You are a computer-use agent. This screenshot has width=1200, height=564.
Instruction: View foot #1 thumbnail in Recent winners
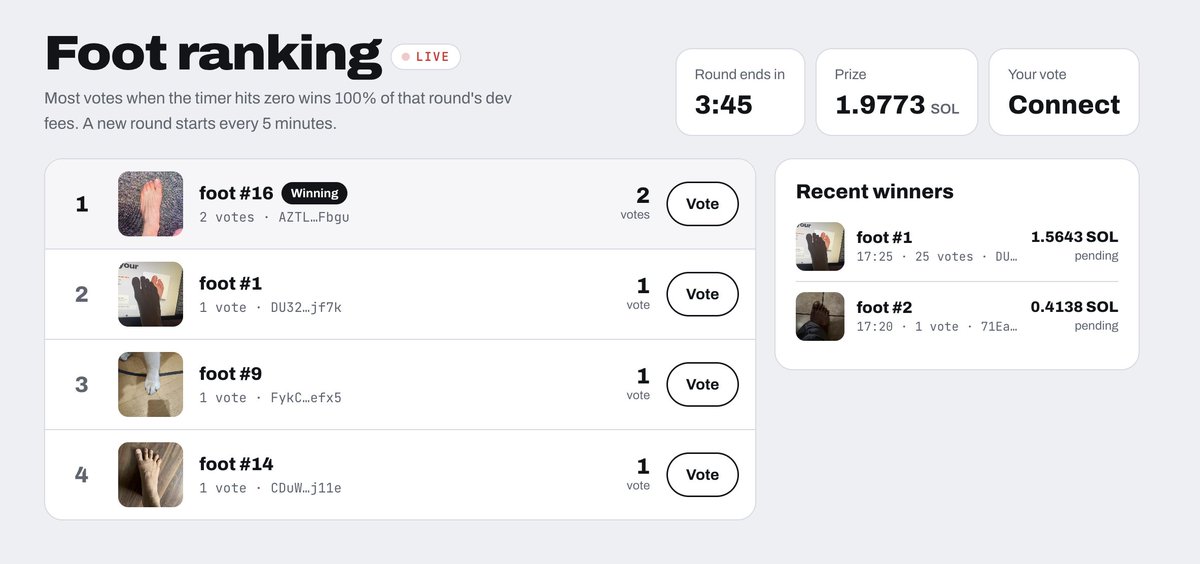(x=820, y=246)
